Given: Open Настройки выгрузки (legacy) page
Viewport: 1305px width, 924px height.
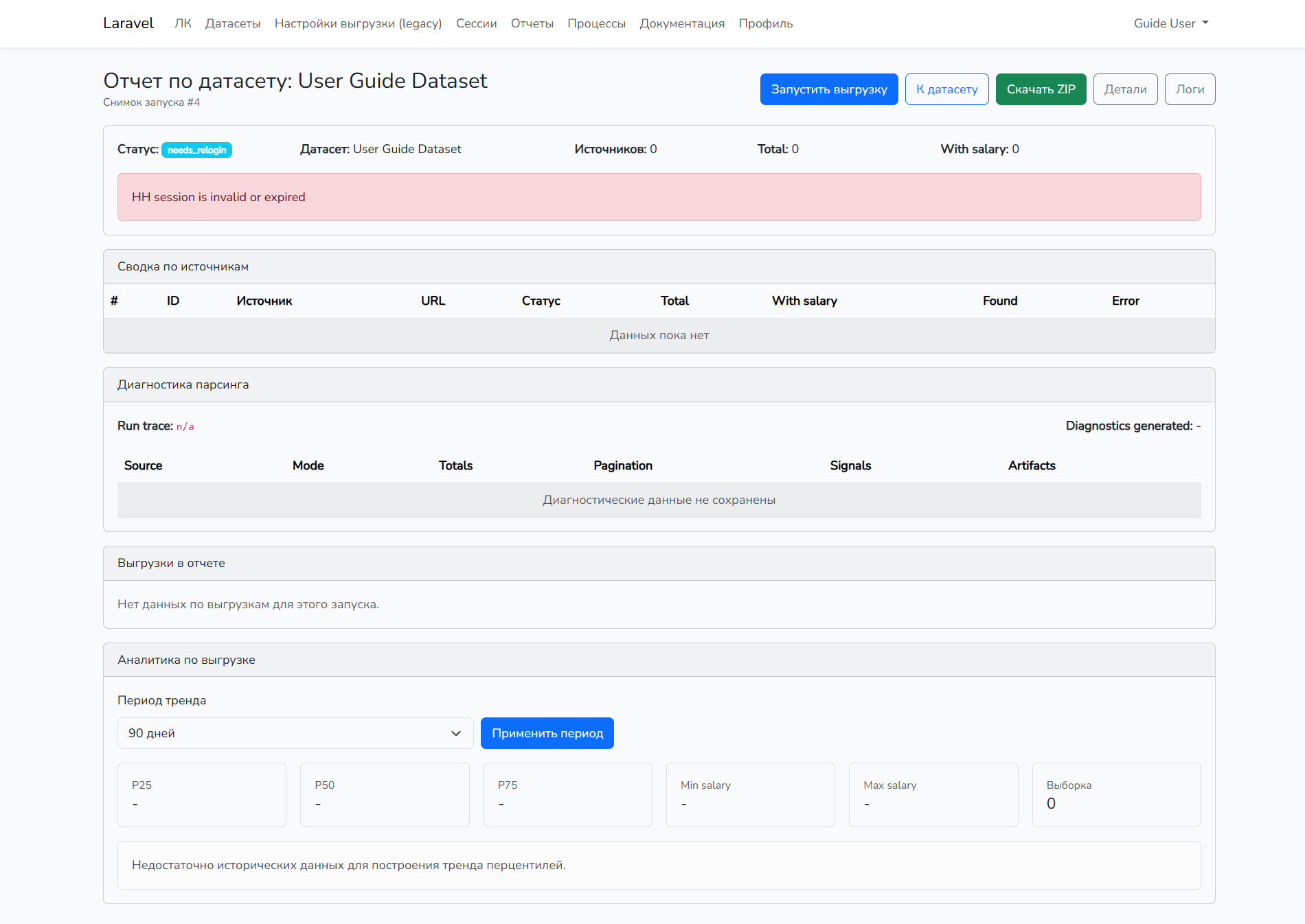Looking at the screenshot, I should (358, 23).
